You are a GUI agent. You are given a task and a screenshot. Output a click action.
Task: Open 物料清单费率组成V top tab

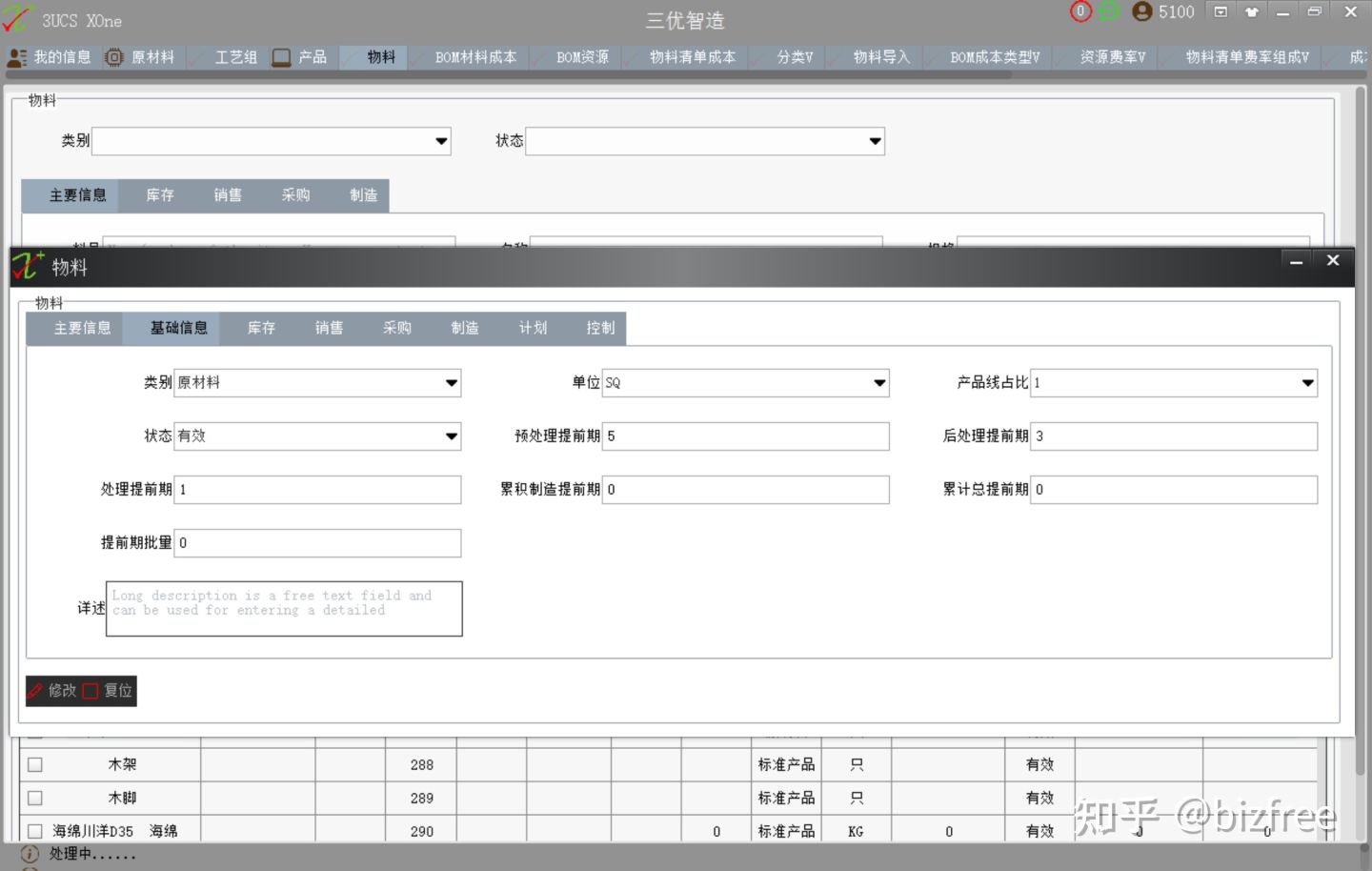[x=1240, y=57]
